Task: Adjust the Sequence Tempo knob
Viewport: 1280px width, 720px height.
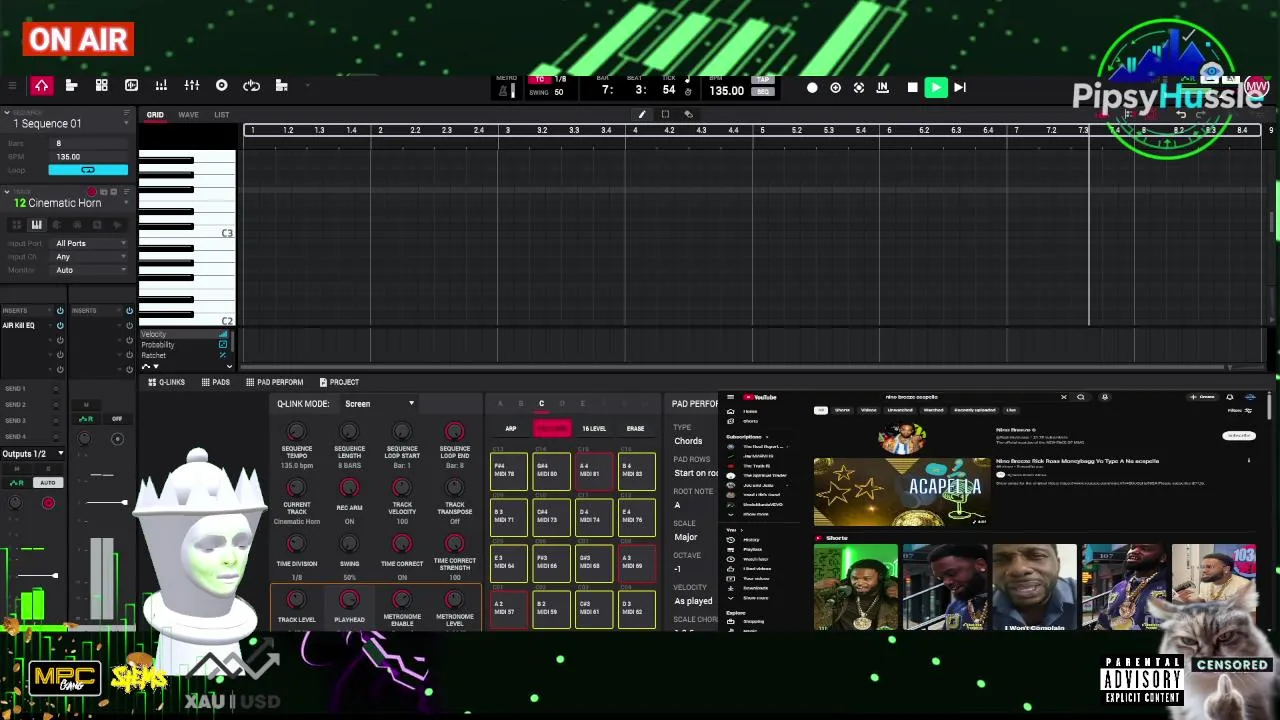Action: (296, 432)
